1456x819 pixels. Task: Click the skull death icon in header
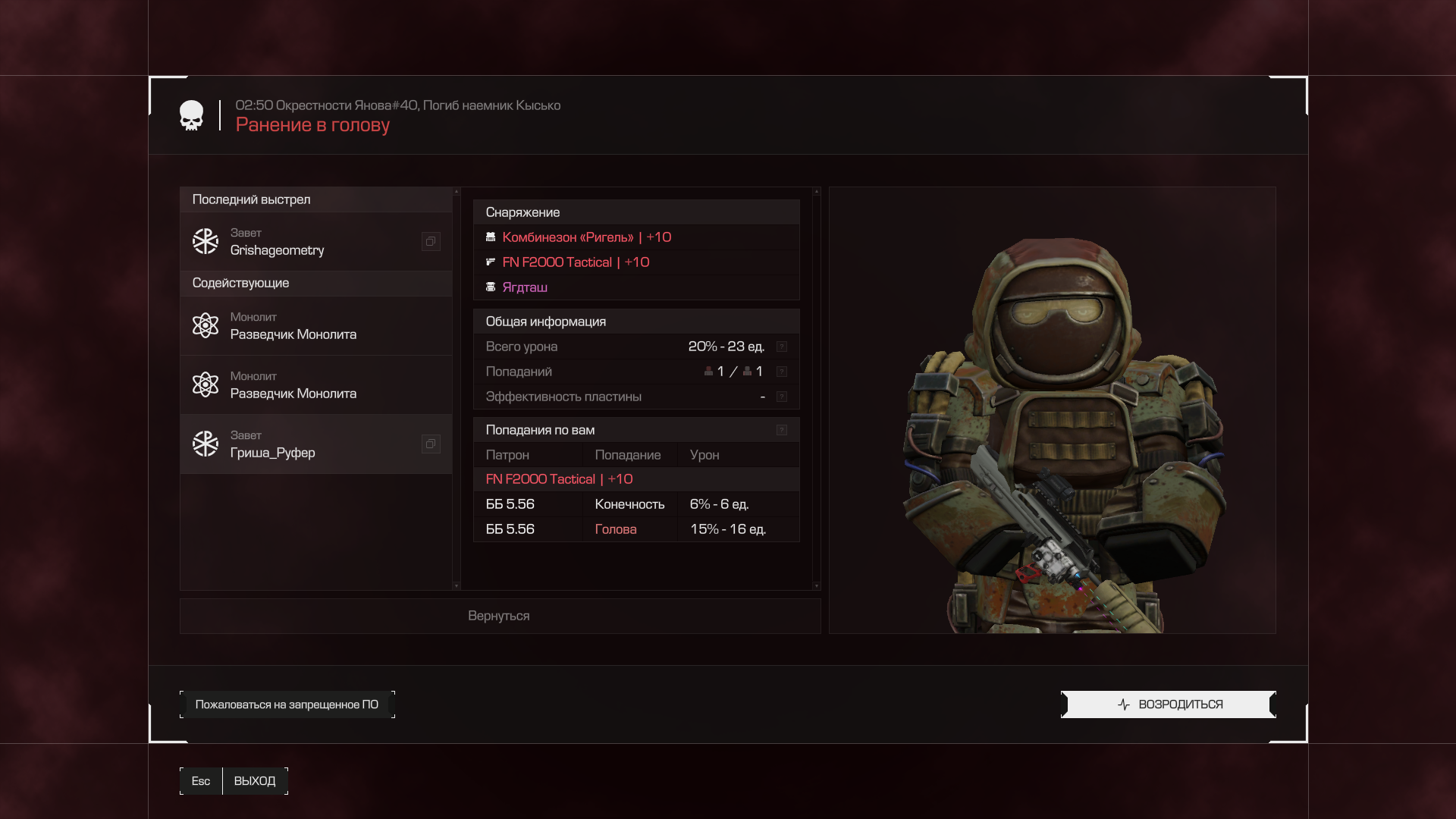point(191,115)
